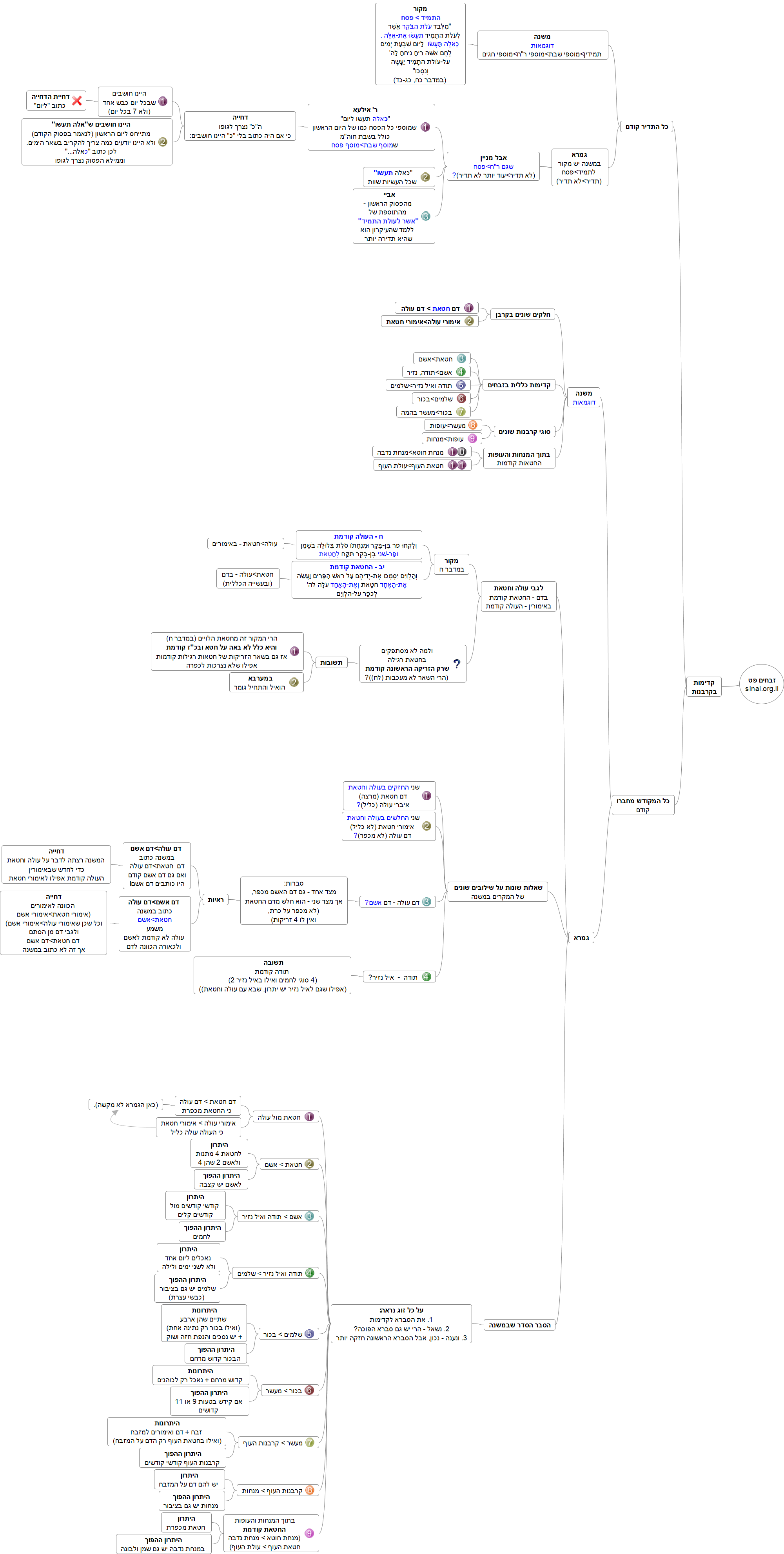Select the תשובות node
The width and height of the screenshot is (784, 1554).
click(331, 663)
